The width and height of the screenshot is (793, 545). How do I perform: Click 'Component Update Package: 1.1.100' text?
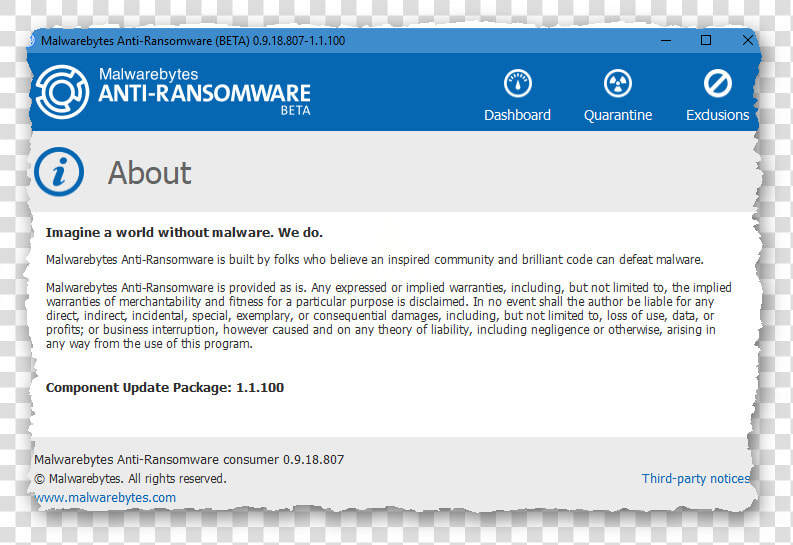pyautogui.click(x=165, y=388)
